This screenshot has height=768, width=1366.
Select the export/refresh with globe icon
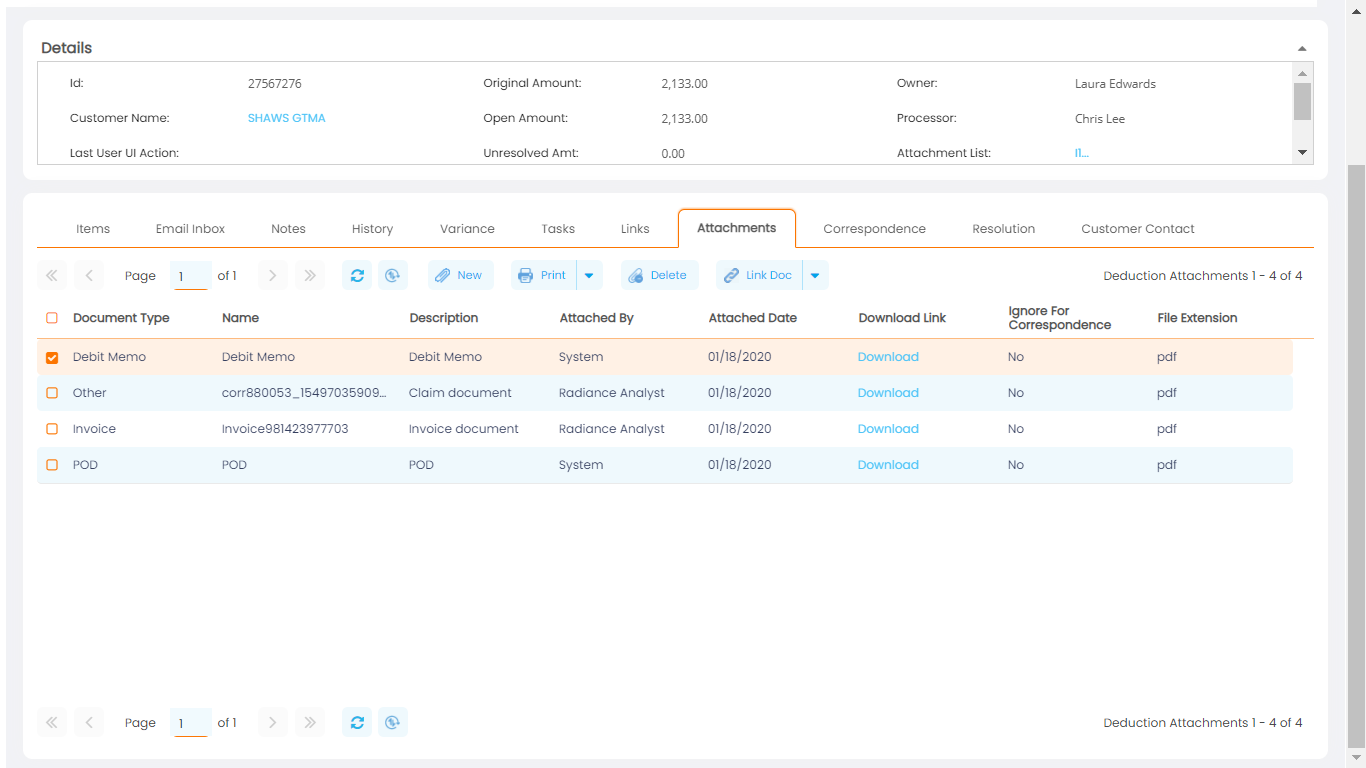(393, 275)
